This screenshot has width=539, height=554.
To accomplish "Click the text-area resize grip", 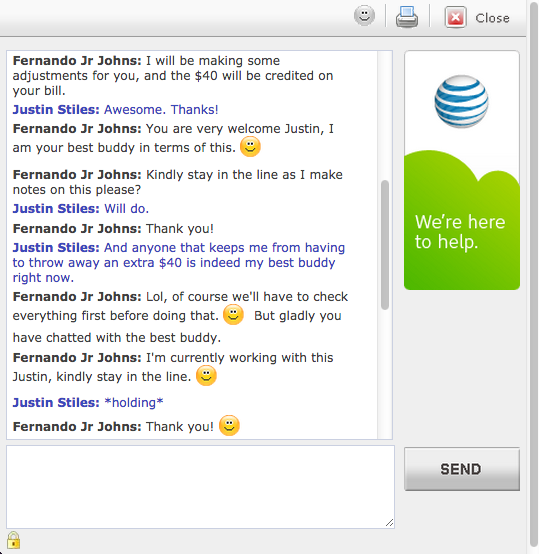I will (x=390, y=523).
